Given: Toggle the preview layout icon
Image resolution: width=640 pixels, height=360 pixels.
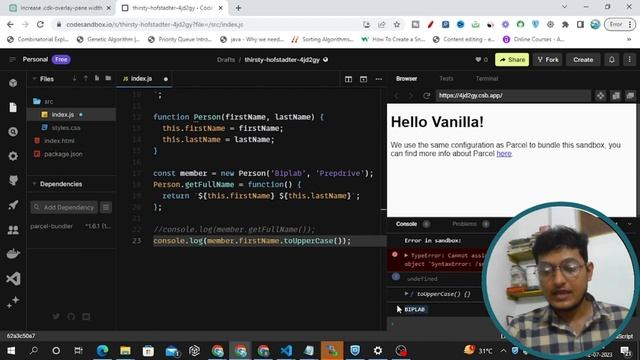Looking at the screenshot, I should click(363, 79).
